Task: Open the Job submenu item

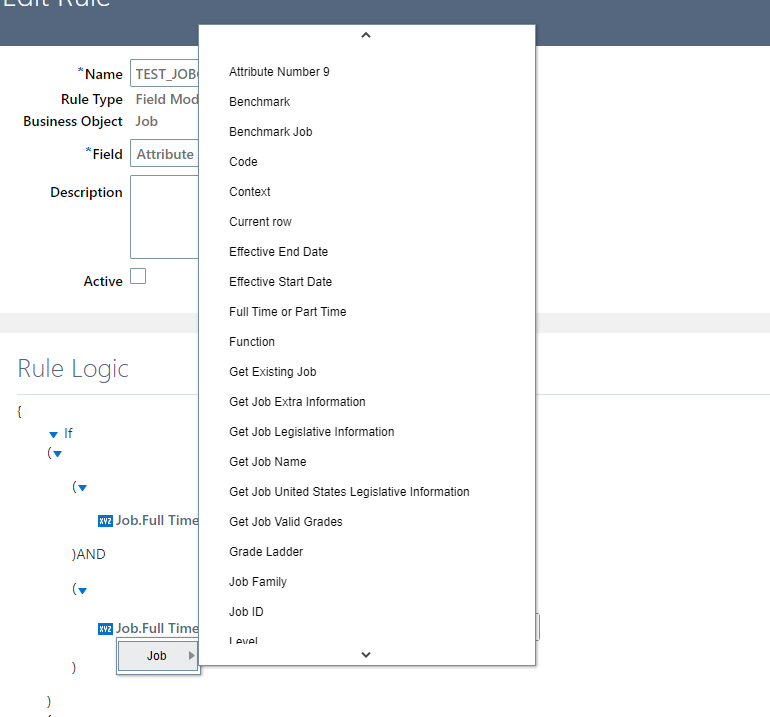Action: click(x=158, y=656)
